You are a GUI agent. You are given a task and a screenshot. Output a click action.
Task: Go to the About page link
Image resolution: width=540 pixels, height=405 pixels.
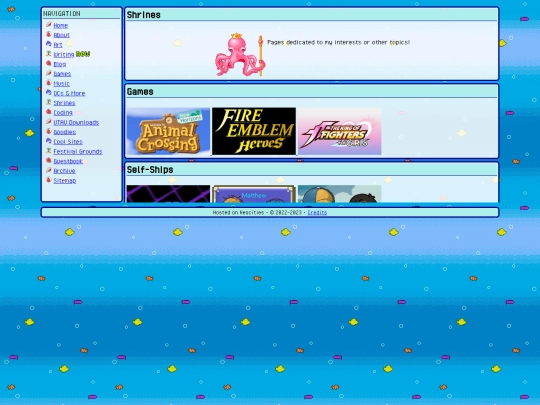[61, 35]
